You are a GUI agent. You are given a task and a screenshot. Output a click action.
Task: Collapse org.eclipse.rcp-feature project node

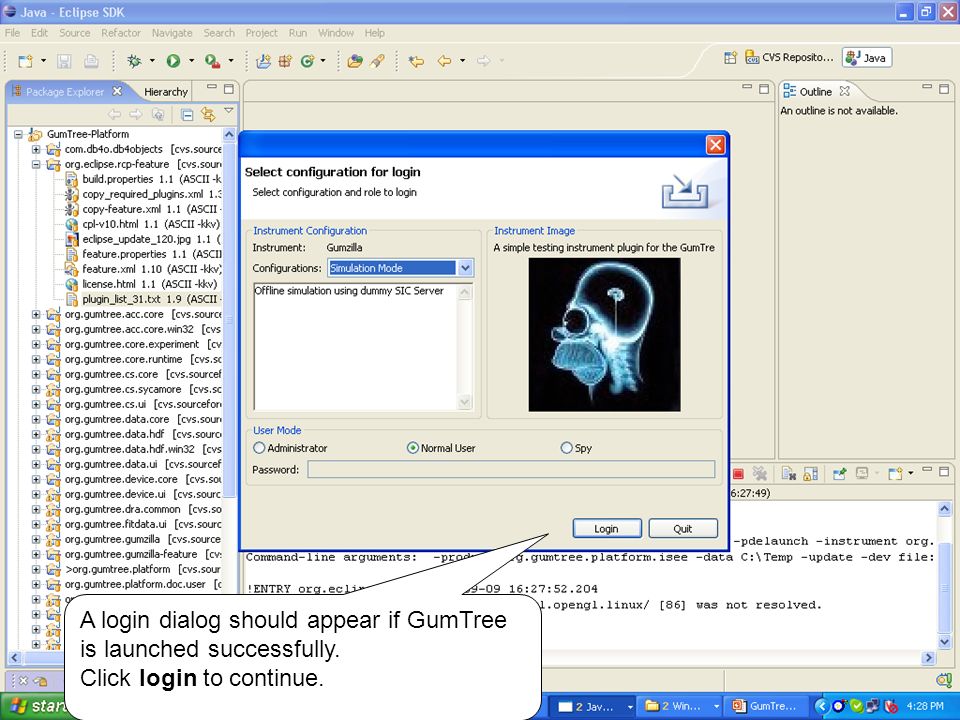[x=36, y=164]
